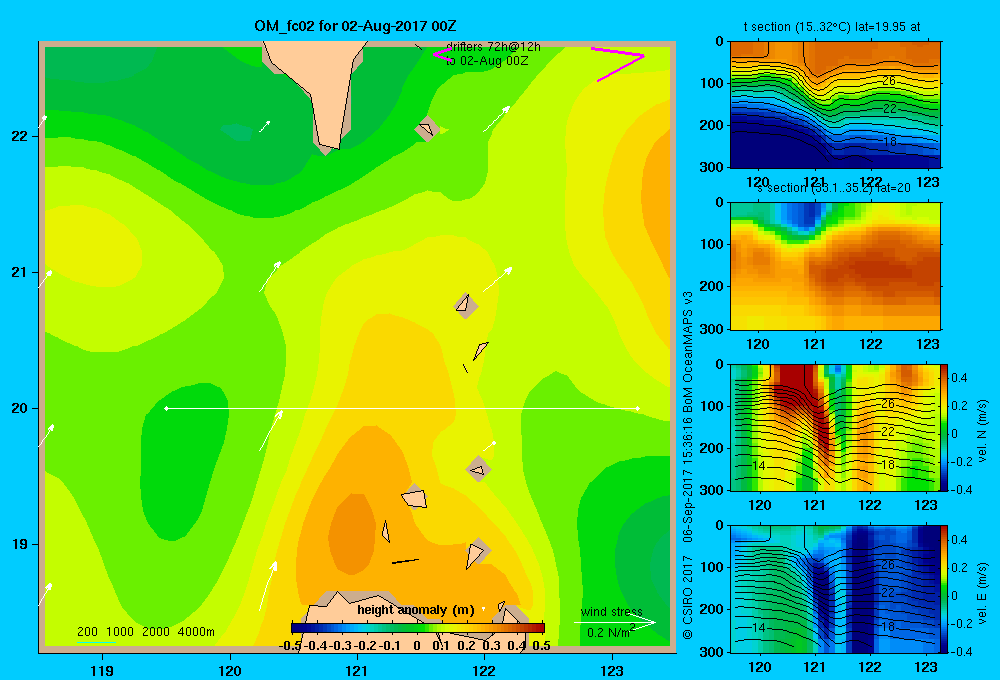The height and width of the screenshot is (680, 1000).
Task: Select the "drifters 72h@12h" label
Action: pos(493,47)
